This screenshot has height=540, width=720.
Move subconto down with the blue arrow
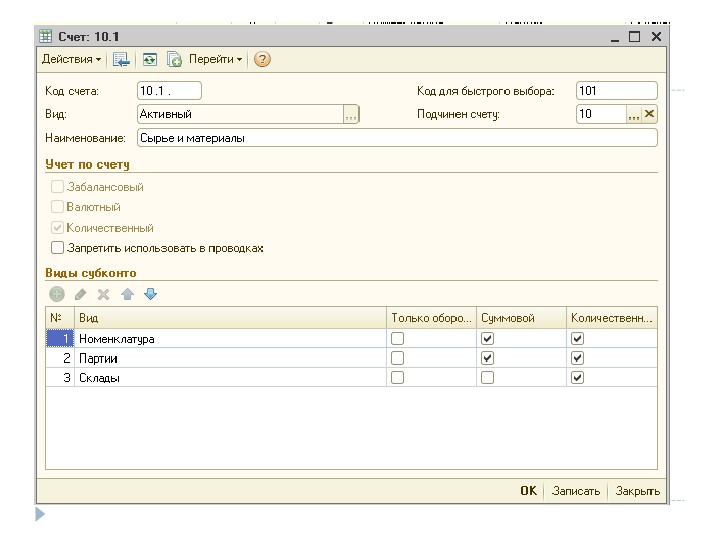151,294
